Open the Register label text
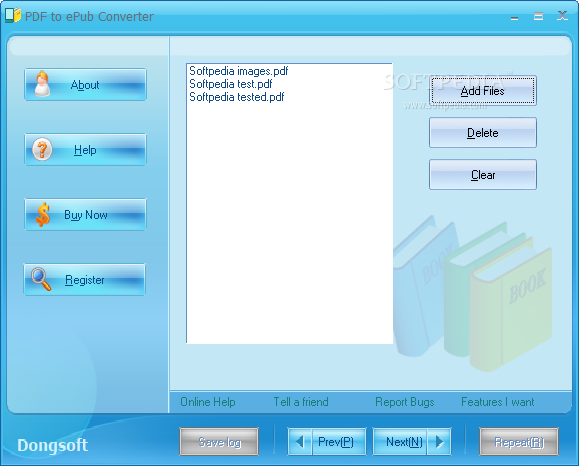579x466 pixels. tap(85, 280)
